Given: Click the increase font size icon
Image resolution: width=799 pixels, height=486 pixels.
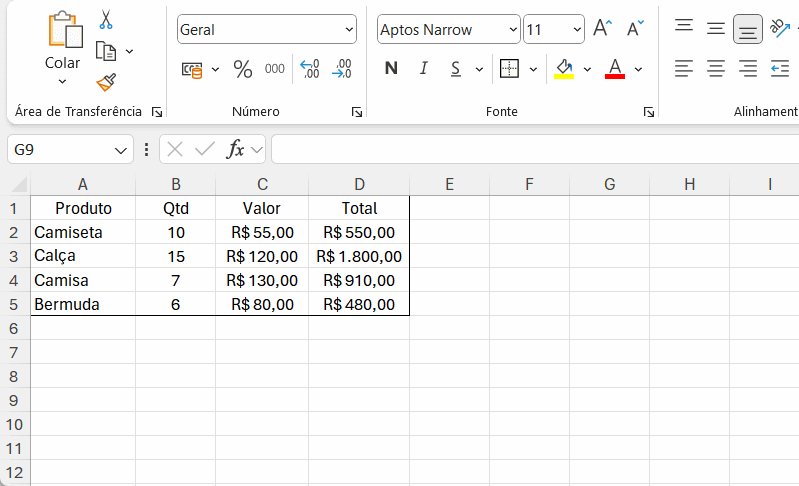Looking at the screenshot, I should coord(602,29).
